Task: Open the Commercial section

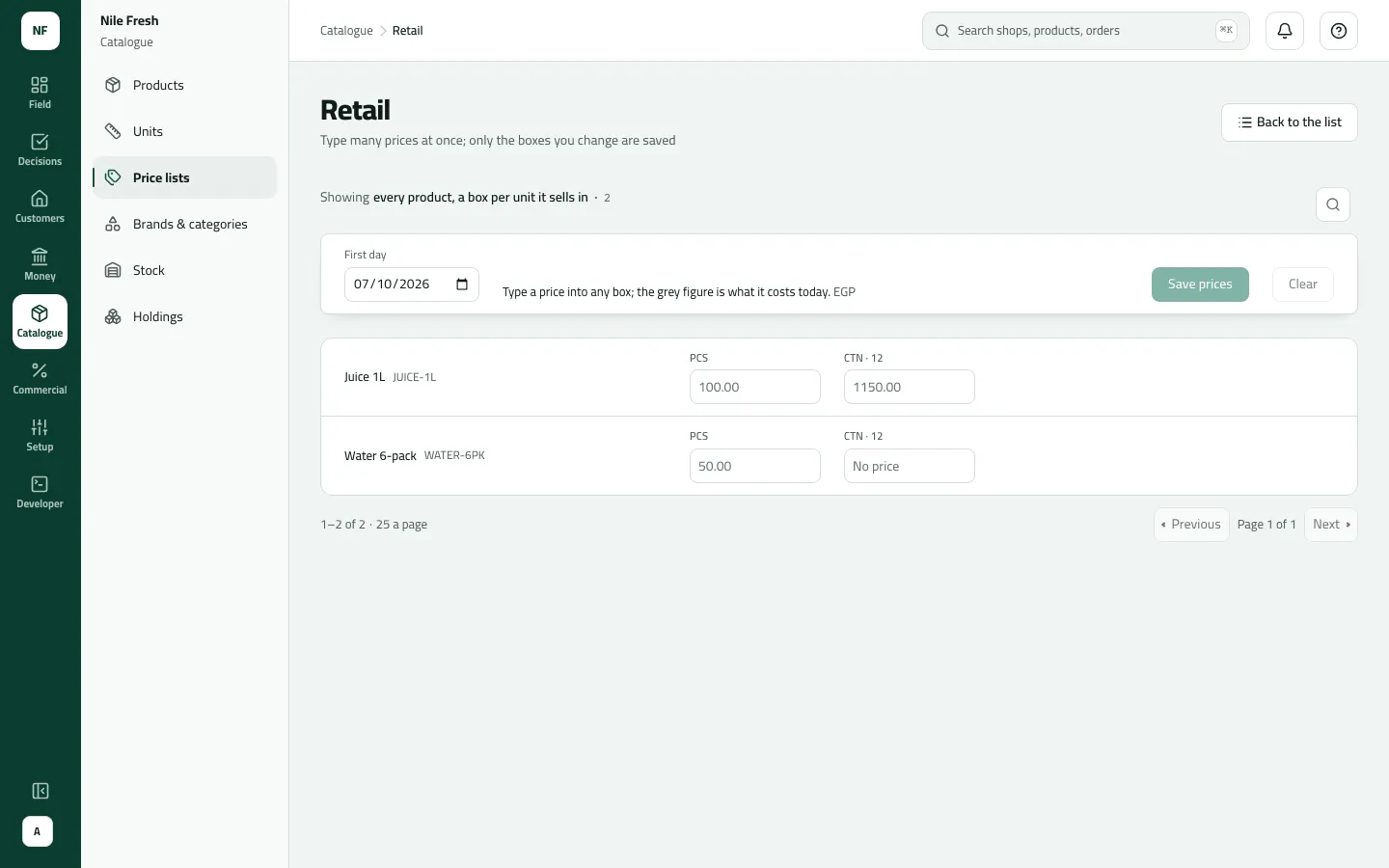Action: [40, 378]
